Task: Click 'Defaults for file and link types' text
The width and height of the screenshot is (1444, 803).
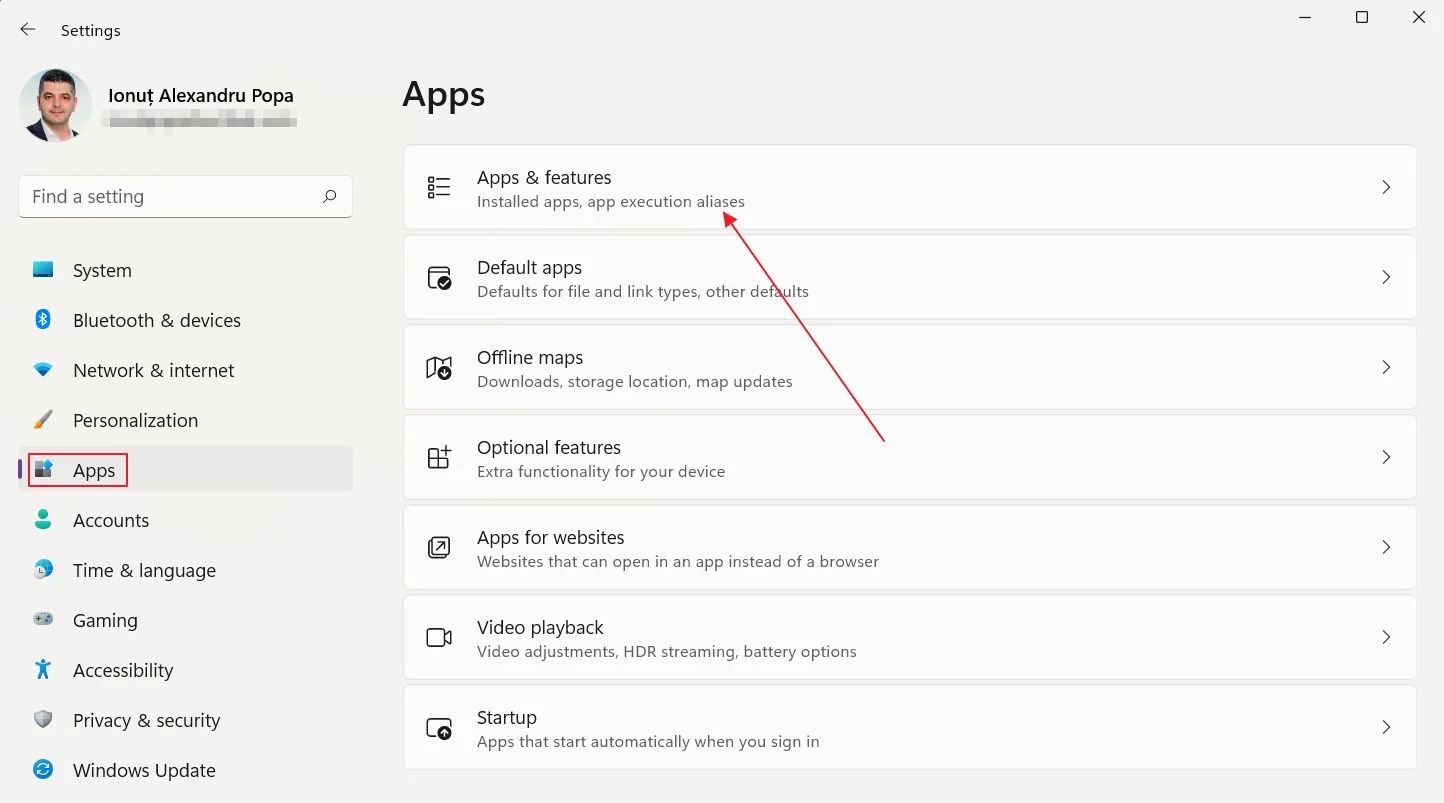Action: pyautogui.click(x=643, y=292)
